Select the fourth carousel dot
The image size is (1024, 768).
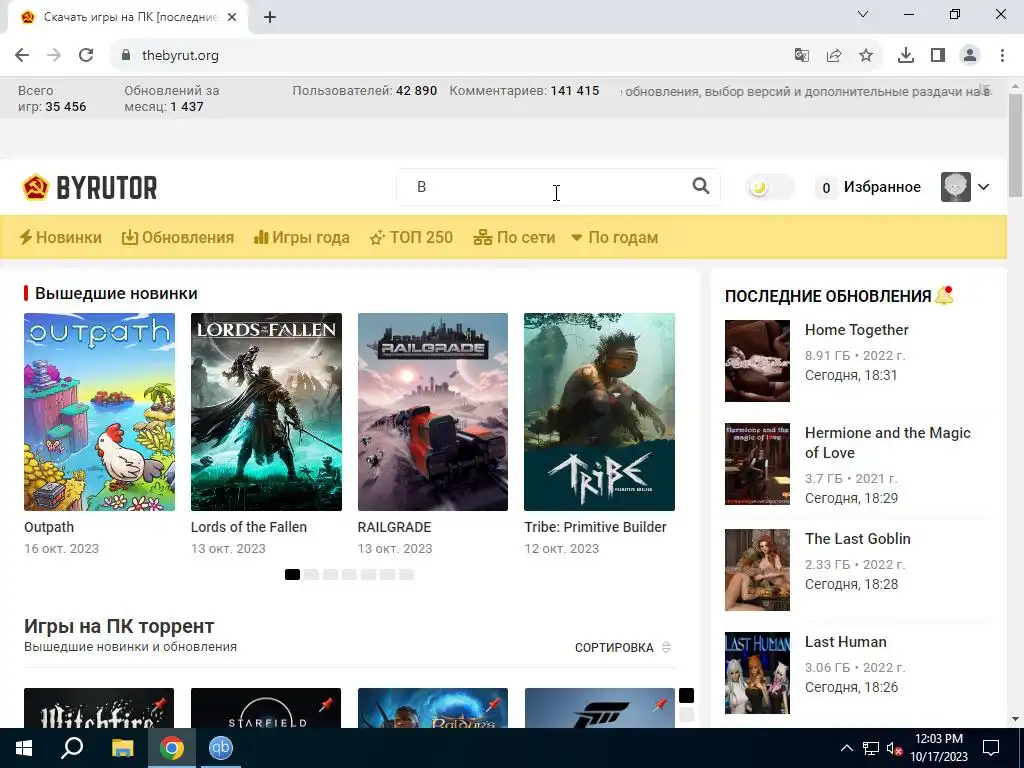[x=349, y=575]
